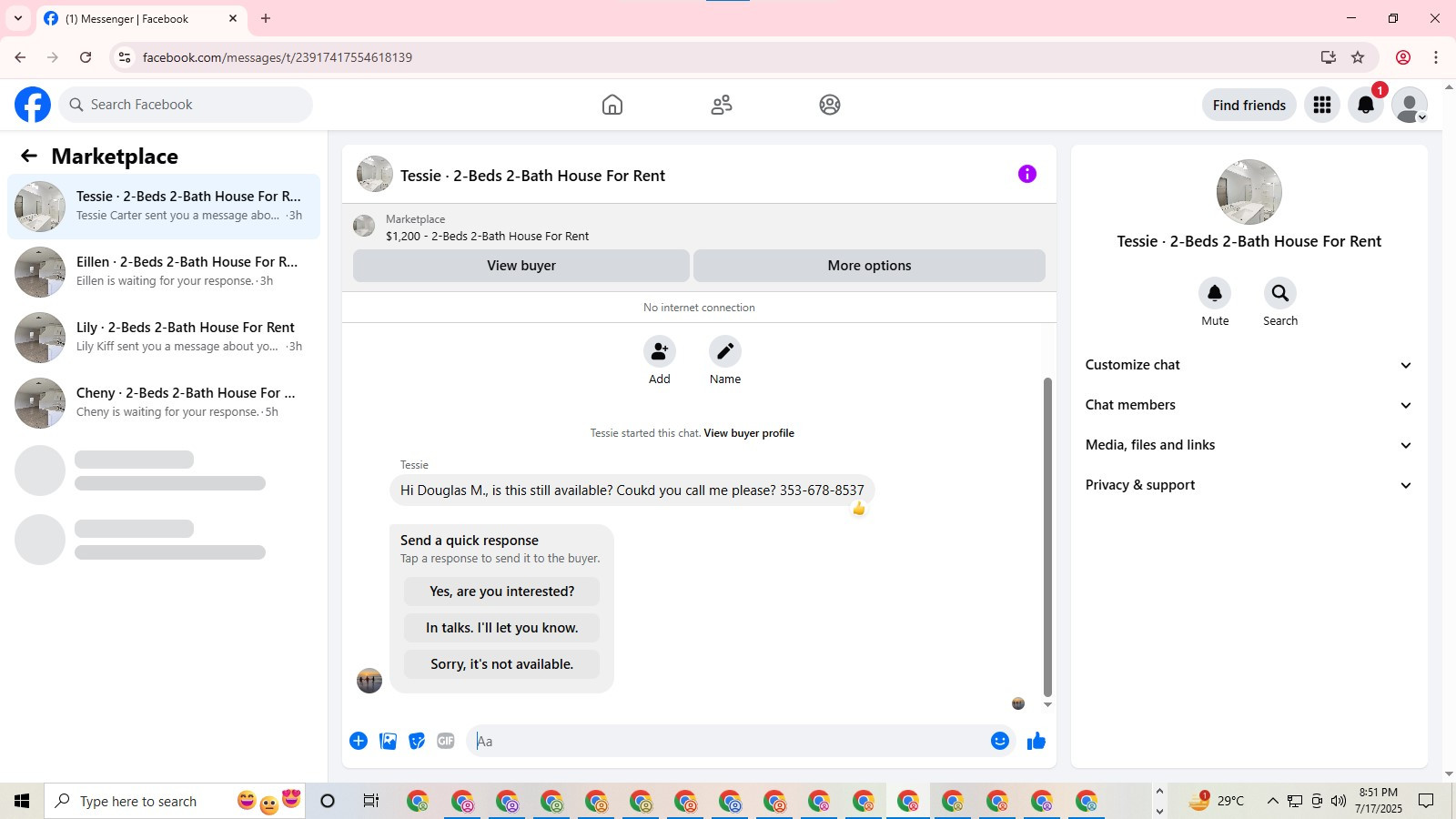Open the weather widget showing 29°C
Image resolution: width=1456 pixels, height=819 pixels.
click(1218, 801)
